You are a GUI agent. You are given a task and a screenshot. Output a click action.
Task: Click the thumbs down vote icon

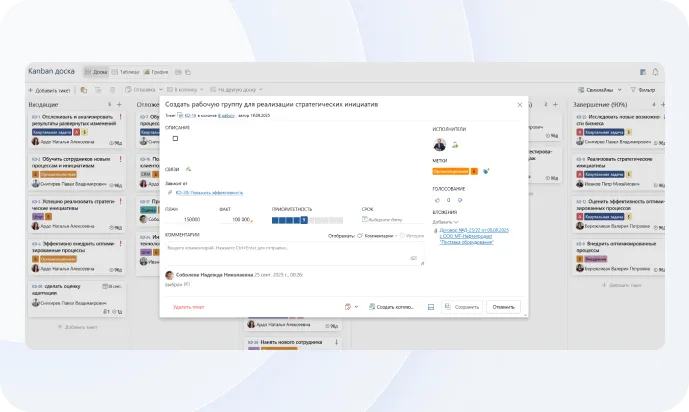point(458,199)
